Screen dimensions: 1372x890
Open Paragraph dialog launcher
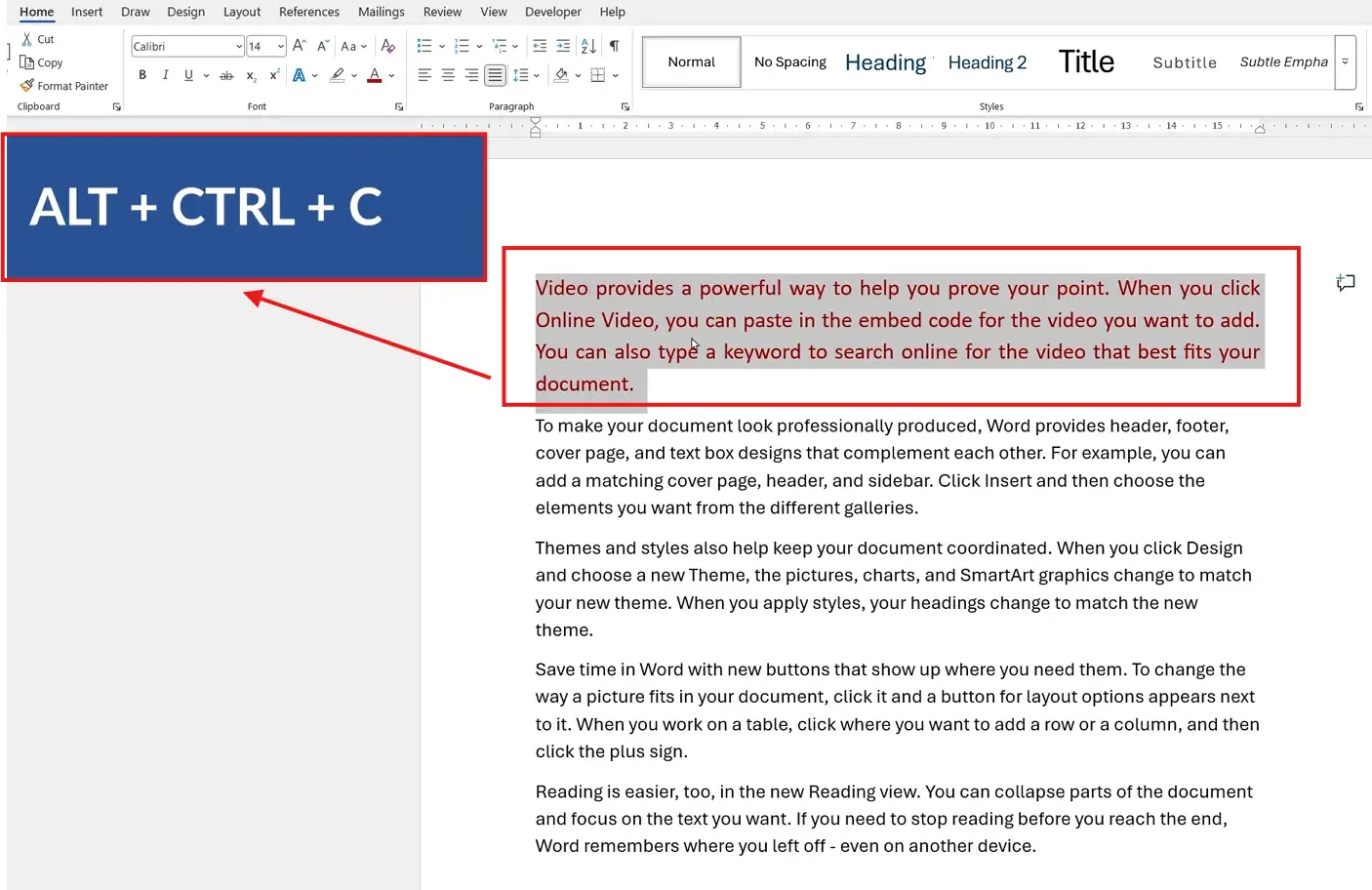pos(625,107)
